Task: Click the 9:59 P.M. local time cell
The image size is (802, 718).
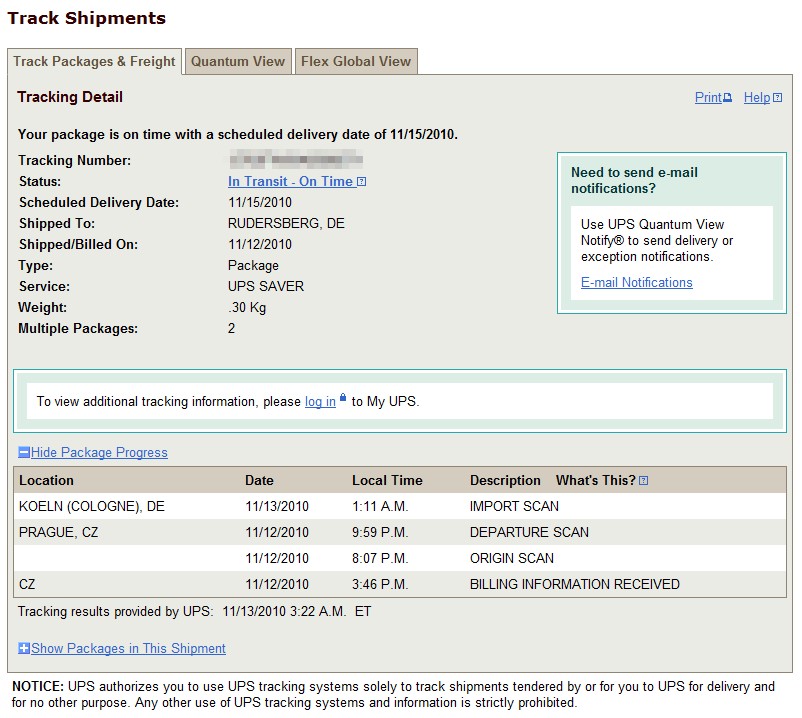Action: click(x=380, y=532)
